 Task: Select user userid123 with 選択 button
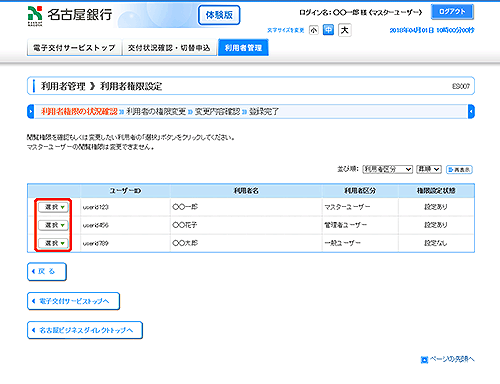point(53,207)
